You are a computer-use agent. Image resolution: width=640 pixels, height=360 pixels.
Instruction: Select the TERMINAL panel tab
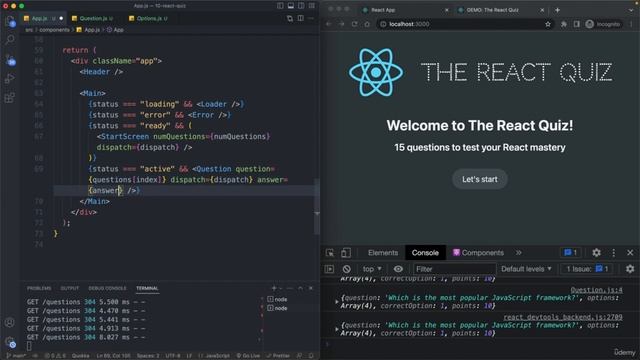(147, 288)
